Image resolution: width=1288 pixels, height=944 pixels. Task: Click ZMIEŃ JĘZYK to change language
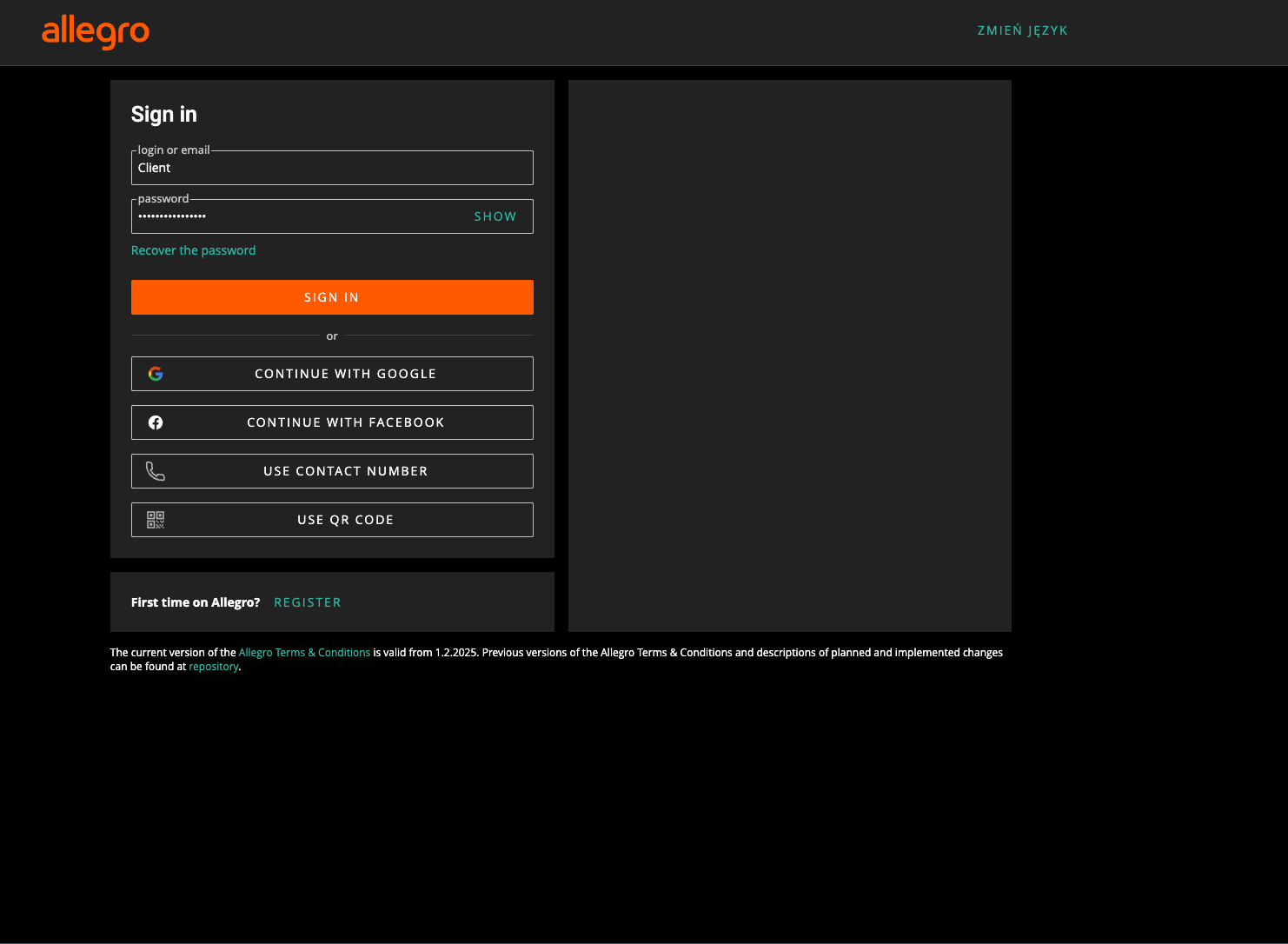click(1022, 30)
